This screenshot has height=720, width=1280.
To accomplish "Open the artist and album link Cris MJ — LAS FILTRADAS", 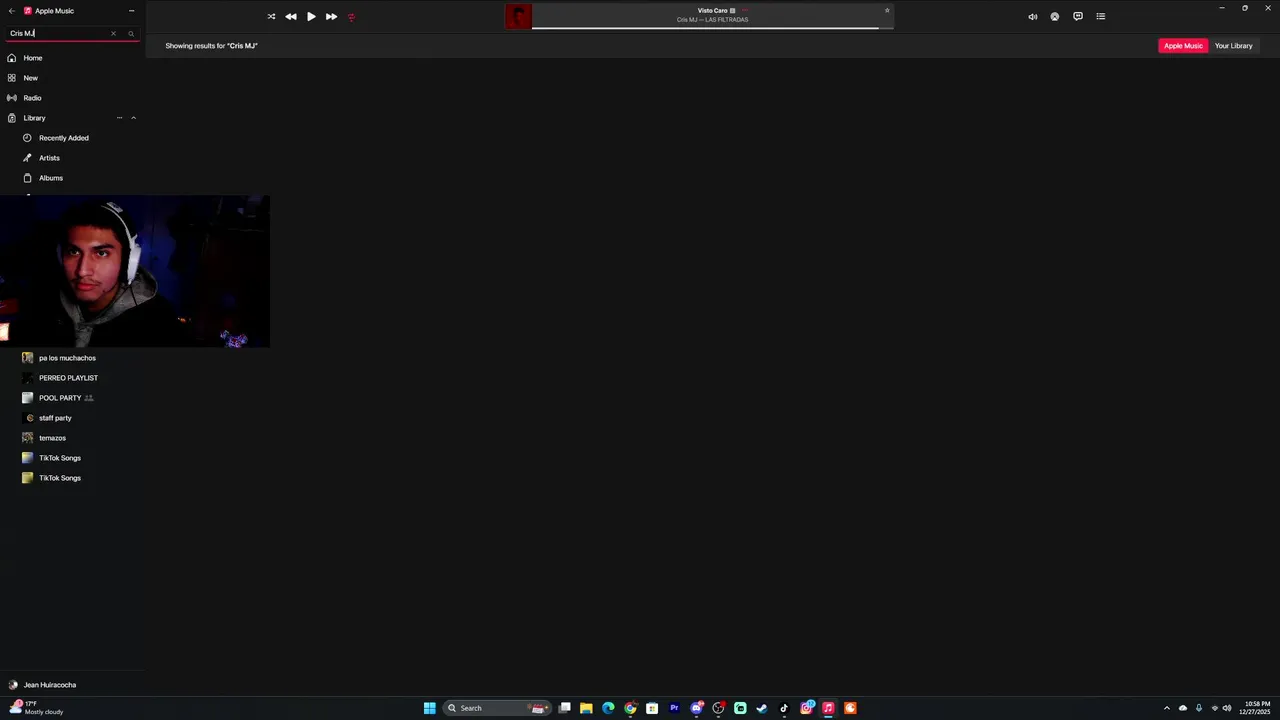I will pyautogui.click(x=712, y=20).
